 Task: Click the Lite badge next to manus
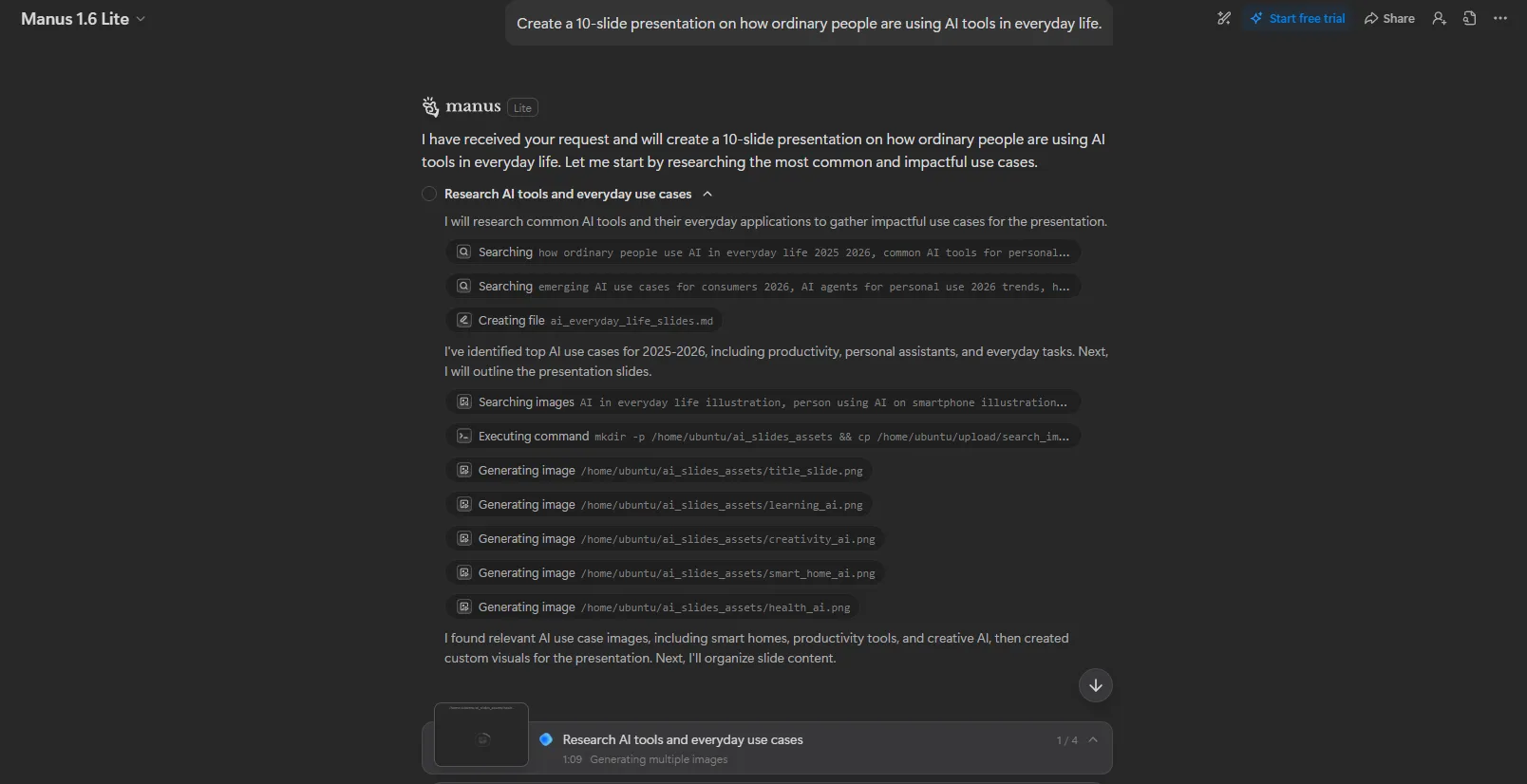click(522, 107)
